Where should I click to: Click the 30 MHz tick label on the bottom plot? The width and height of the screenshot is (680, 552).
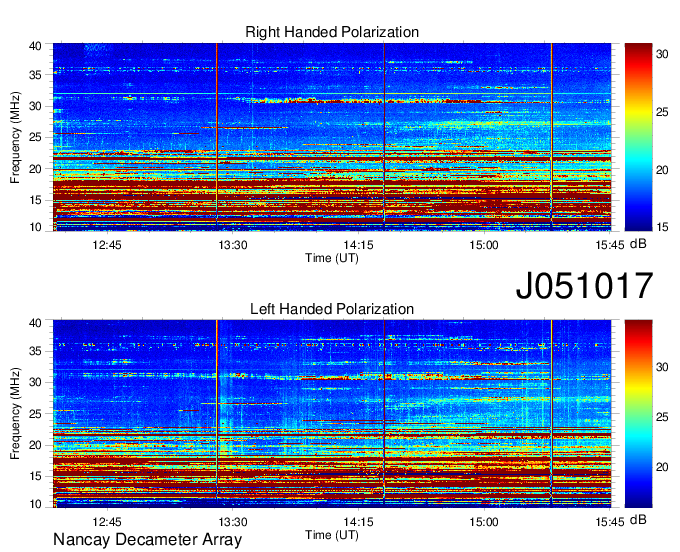click(x=35, y=382)
